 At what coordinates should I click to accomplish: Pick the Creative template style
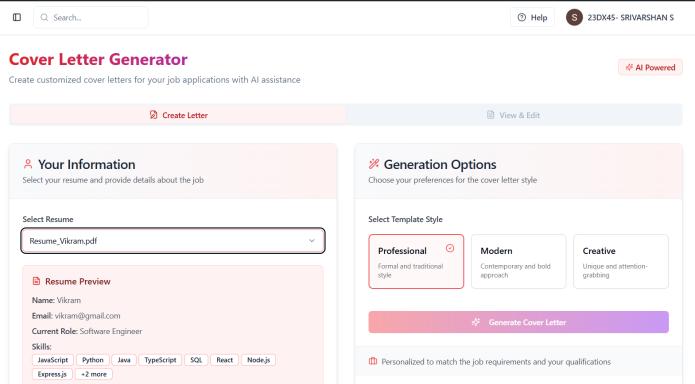click(621, 262)
